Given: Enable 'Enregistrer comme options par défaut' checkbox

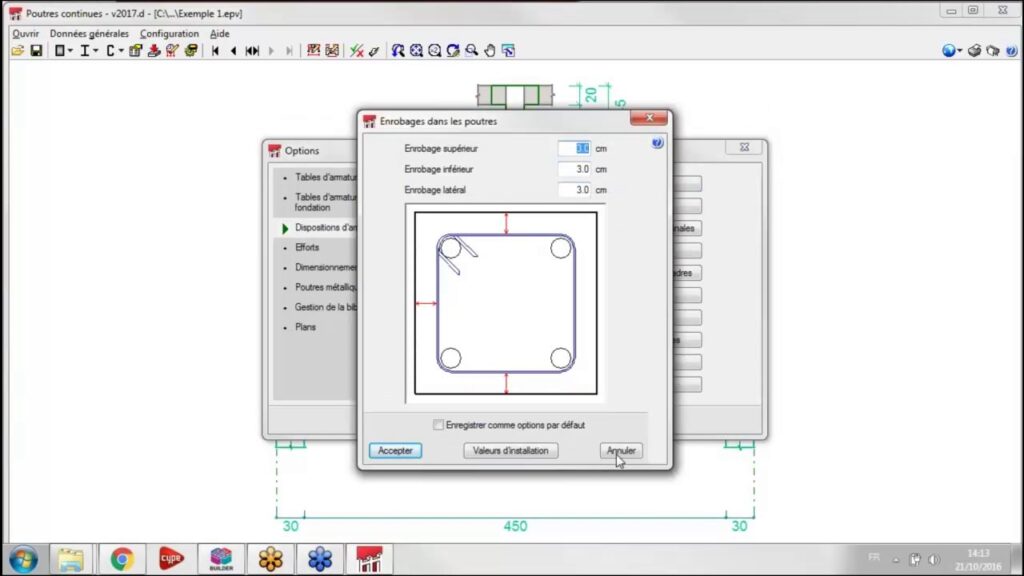Looking at the screenshot, I should [x=438, y=425].
